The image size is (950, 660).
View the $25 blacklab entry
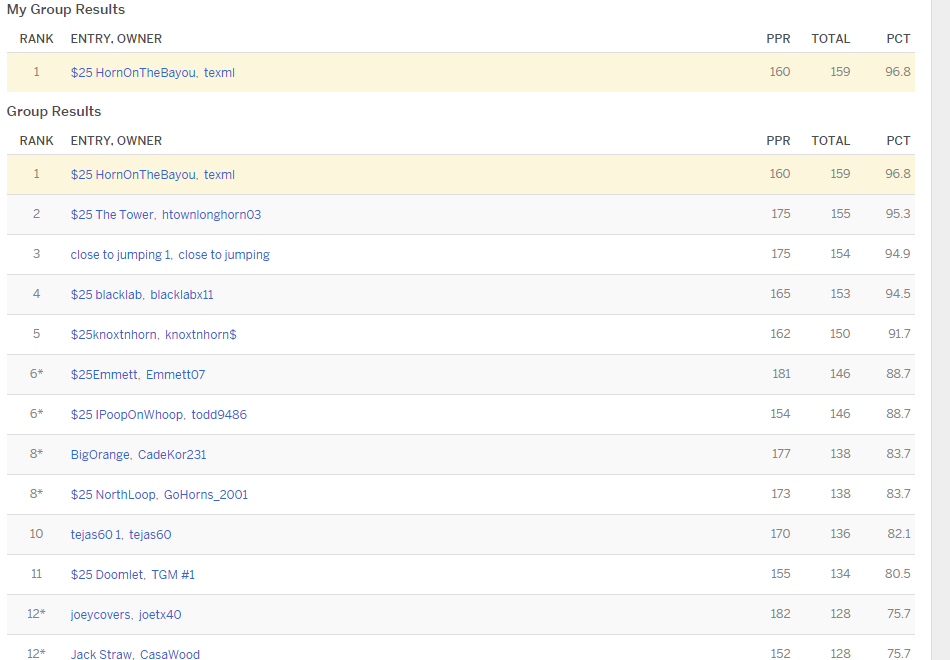click(x=107, y=295)
